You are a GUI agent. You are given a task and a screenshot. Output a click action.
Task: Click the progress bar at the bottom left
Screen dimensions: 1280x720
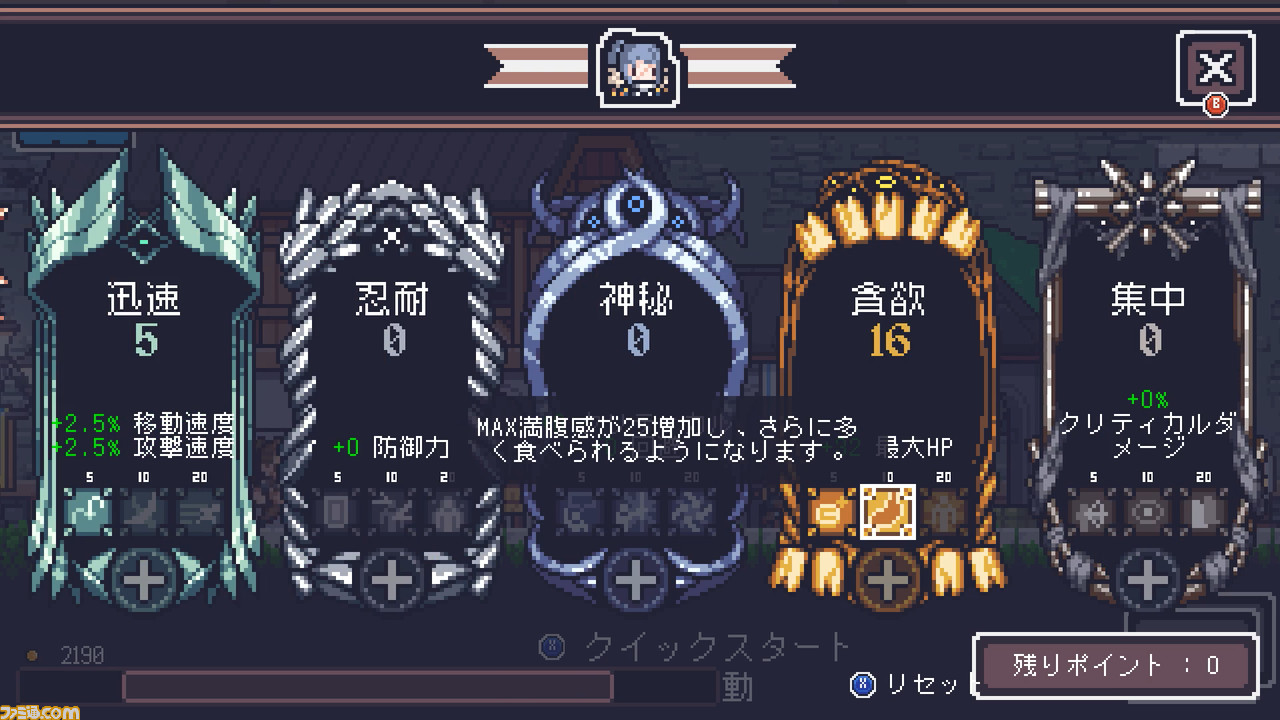(367, 686)
